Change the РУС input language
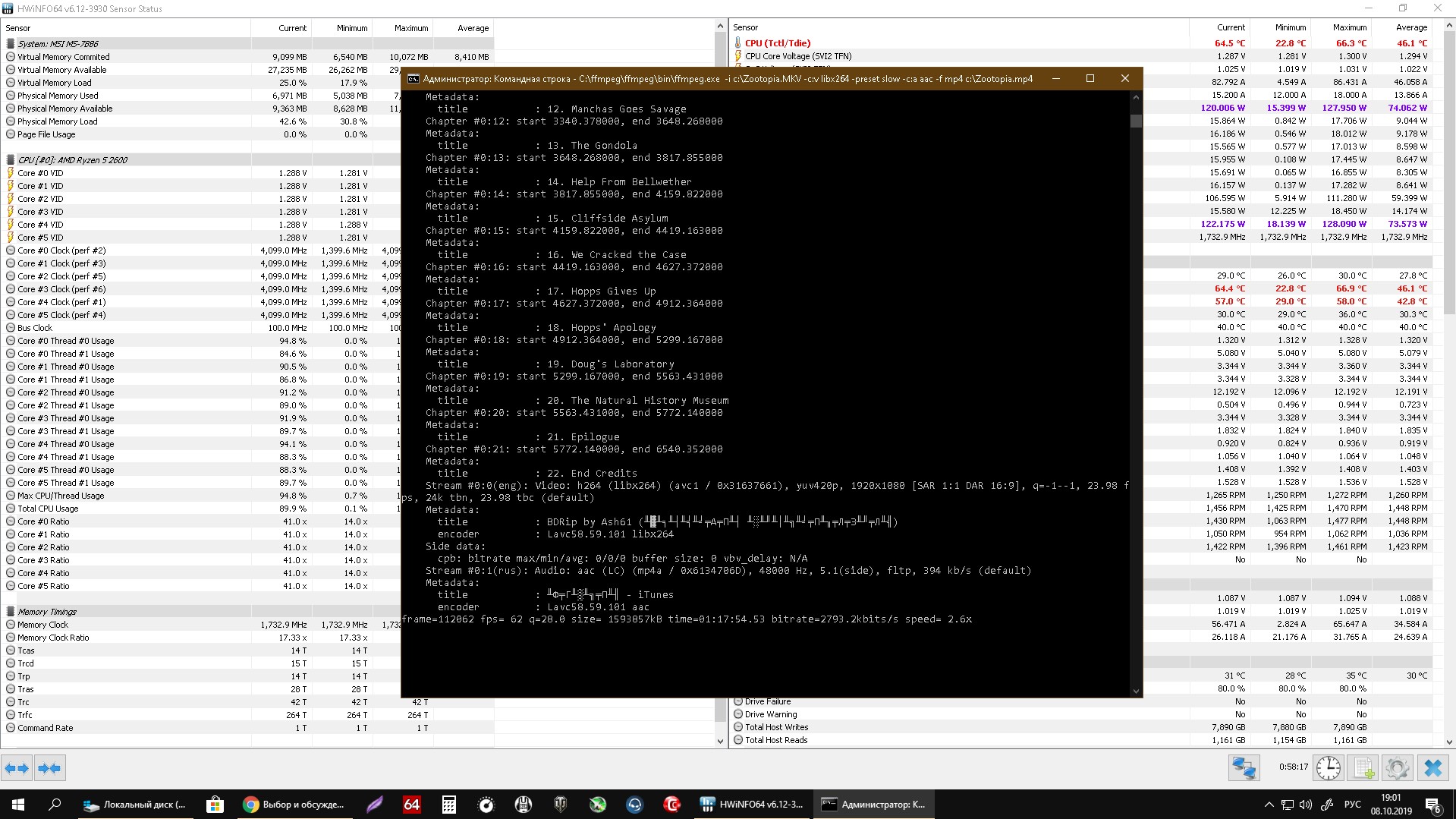1456x819 pixels. click(x=1353, y=805)
